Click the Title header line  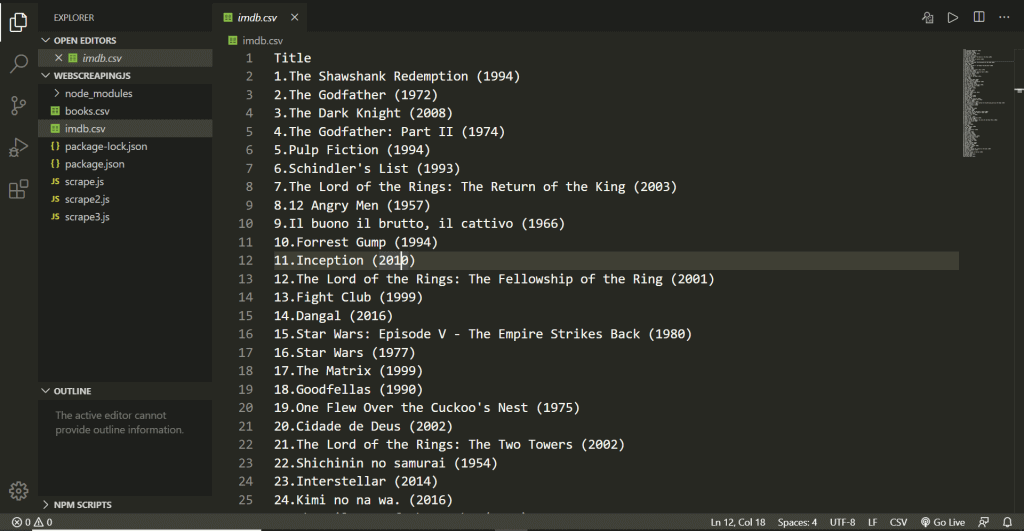click(293, 58)
